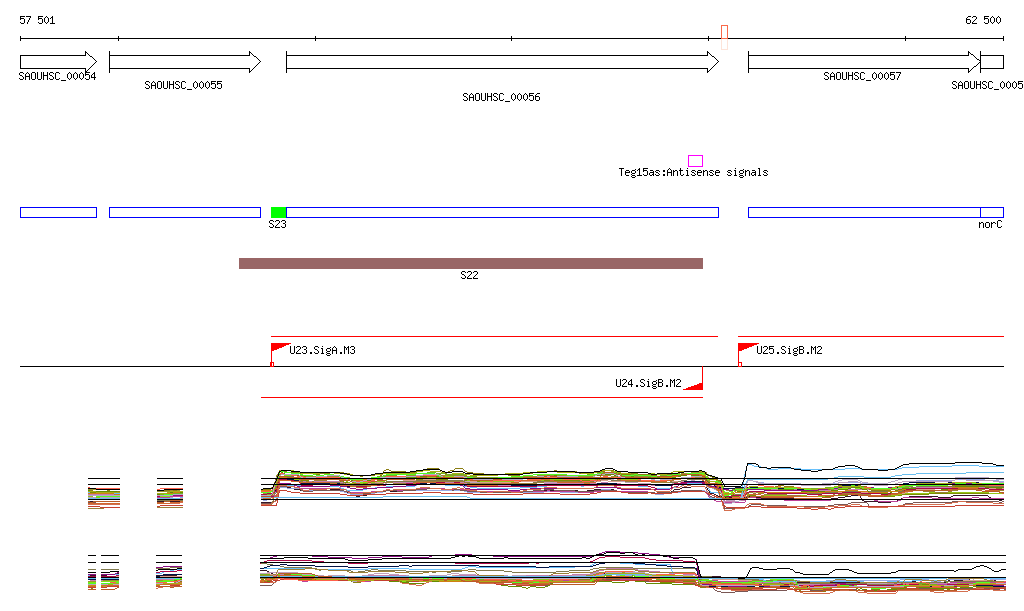Click the norC gene label
Viewport: 1024px width, 611px height.
990,225
